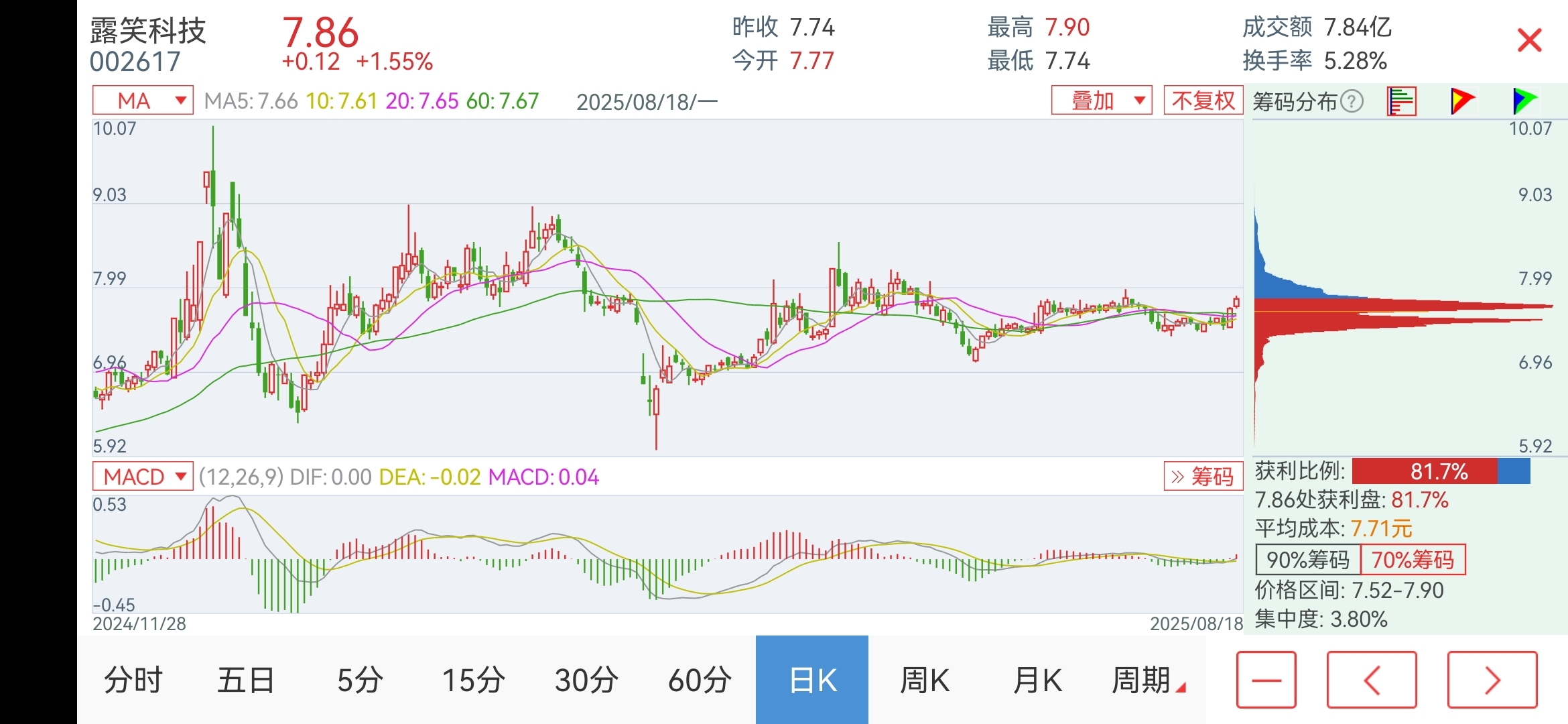Click the 获利比例 red progress bar
Image resolution: width=1568 pixels, height=724 pixels.
pos(1425,471)
